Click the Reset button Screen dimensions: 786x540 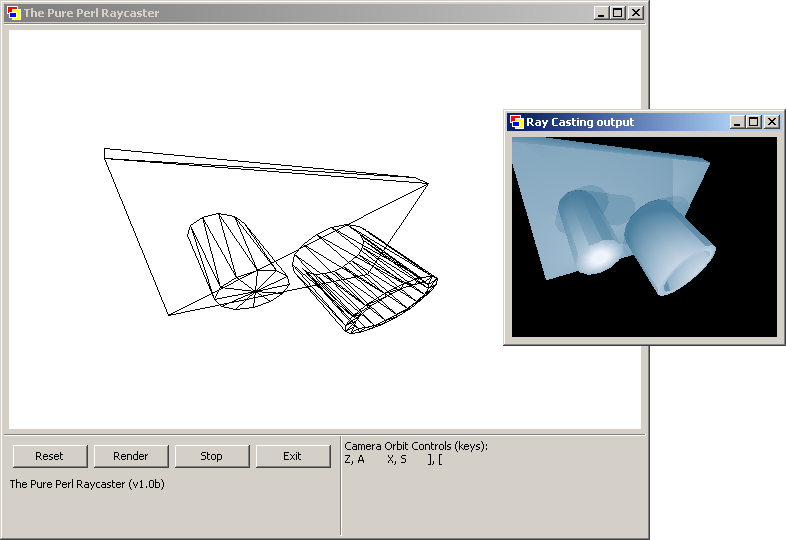tap(50, 456)
